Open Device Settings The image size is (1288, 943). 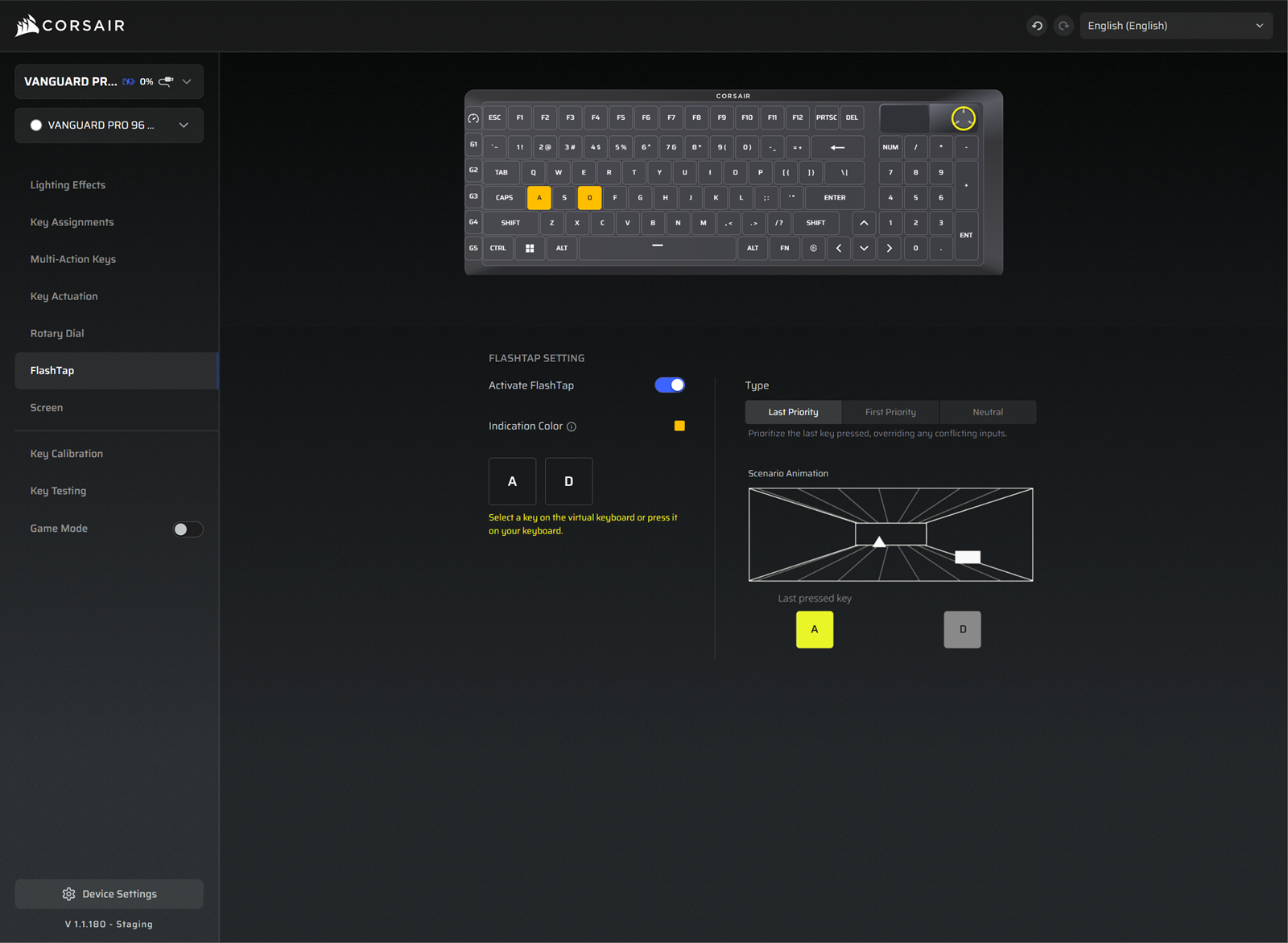click(x=109, y=894)
